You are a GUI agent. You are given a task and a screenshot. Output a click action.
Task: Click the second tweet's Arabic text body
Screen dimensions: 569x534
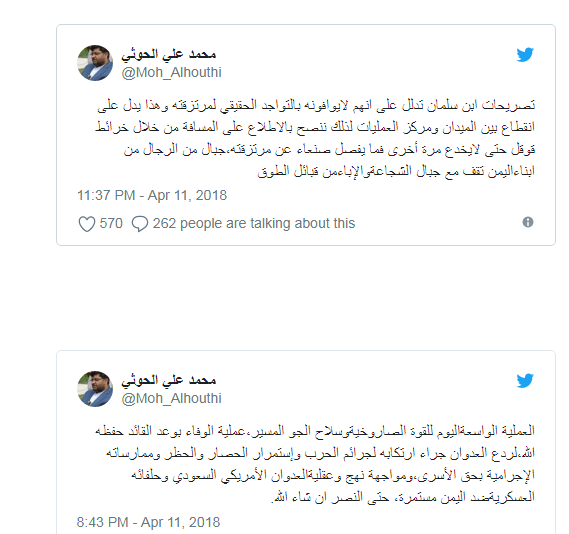coord(315,464)
